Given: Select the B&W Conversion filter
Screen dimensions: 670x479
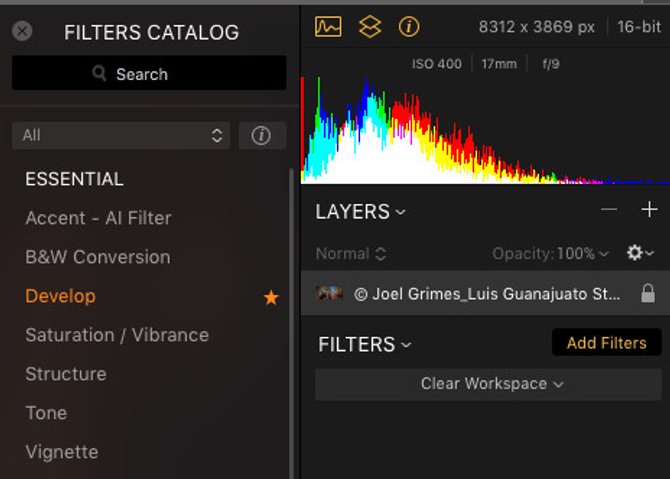Looking at the screenshot, I should point(98,257).
